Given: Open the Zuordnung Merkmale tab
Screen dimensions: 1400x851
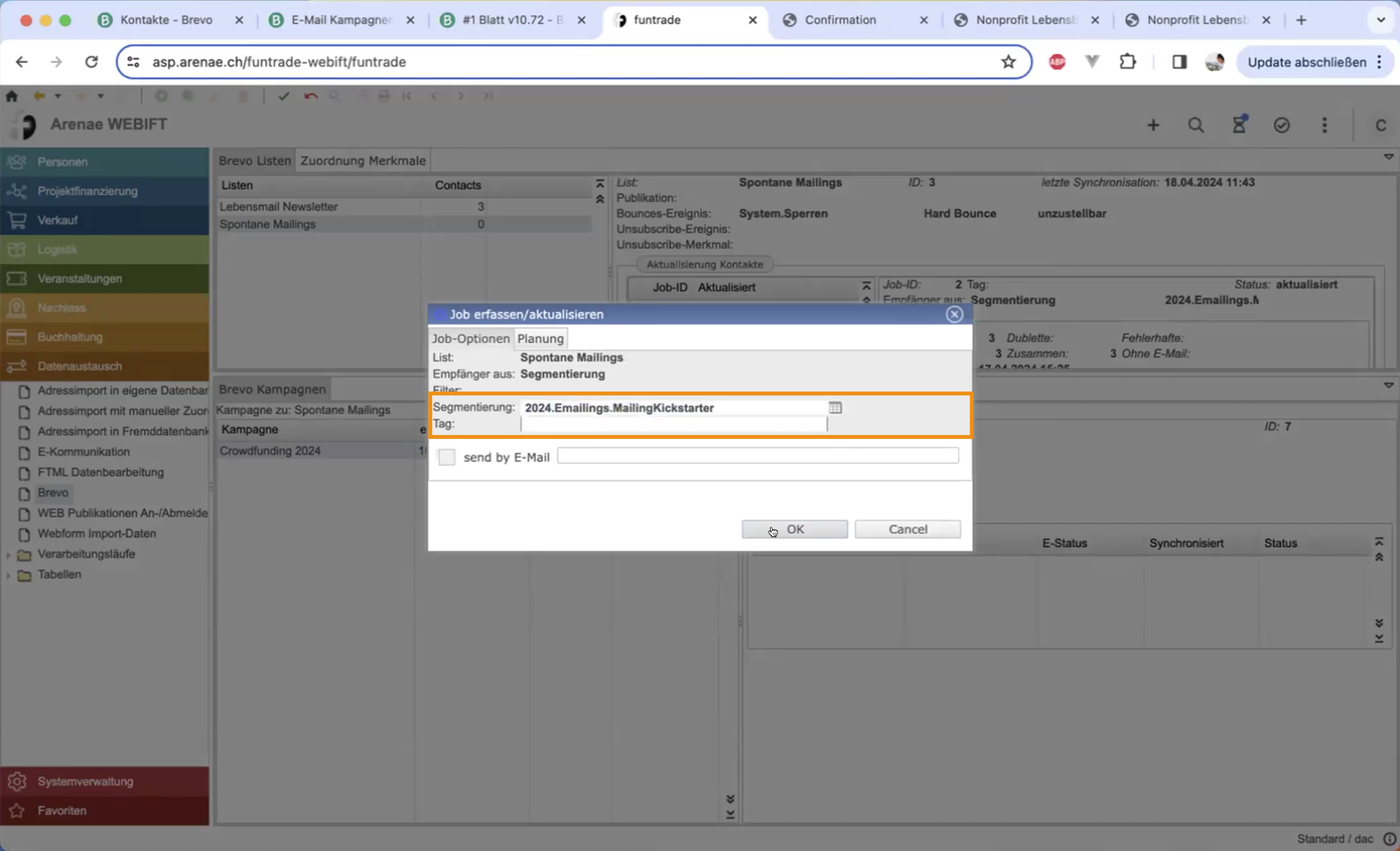Looking at the screenshot, I should [x=362, y=161].
